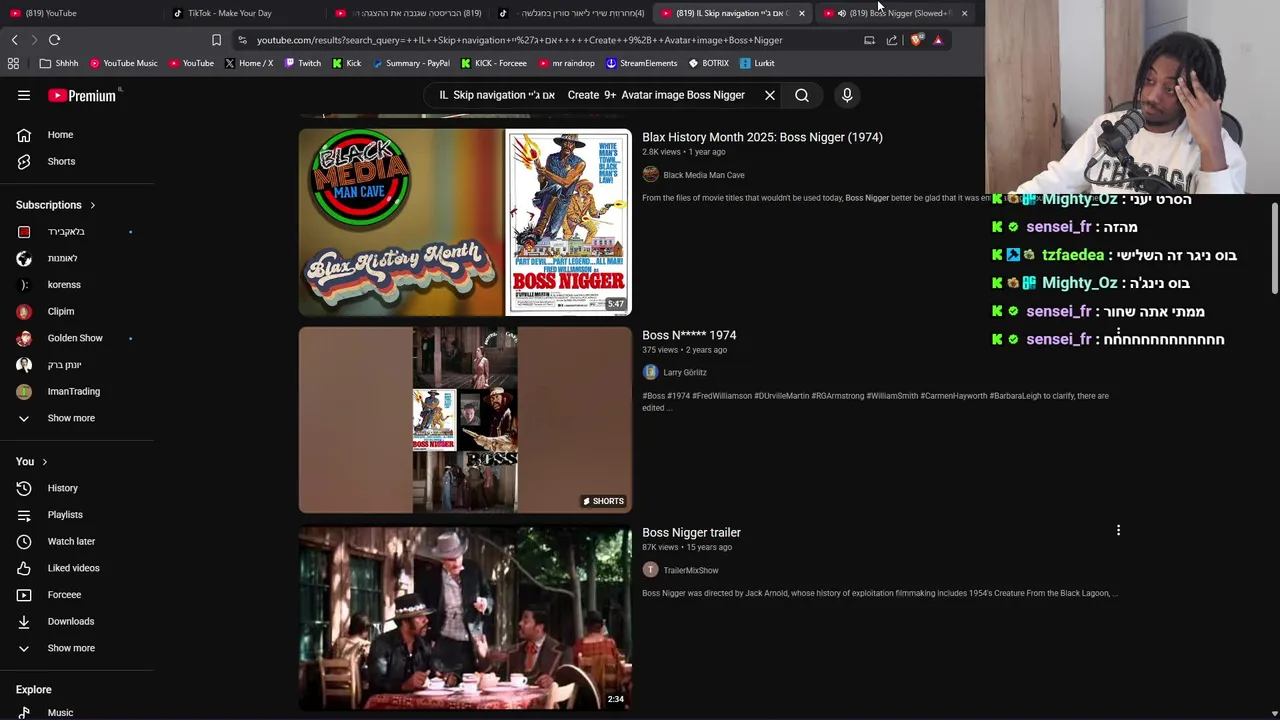Screen dimensions: 1280x720
Task: Open Golden Show subscription channel
Action: point(77,338)
